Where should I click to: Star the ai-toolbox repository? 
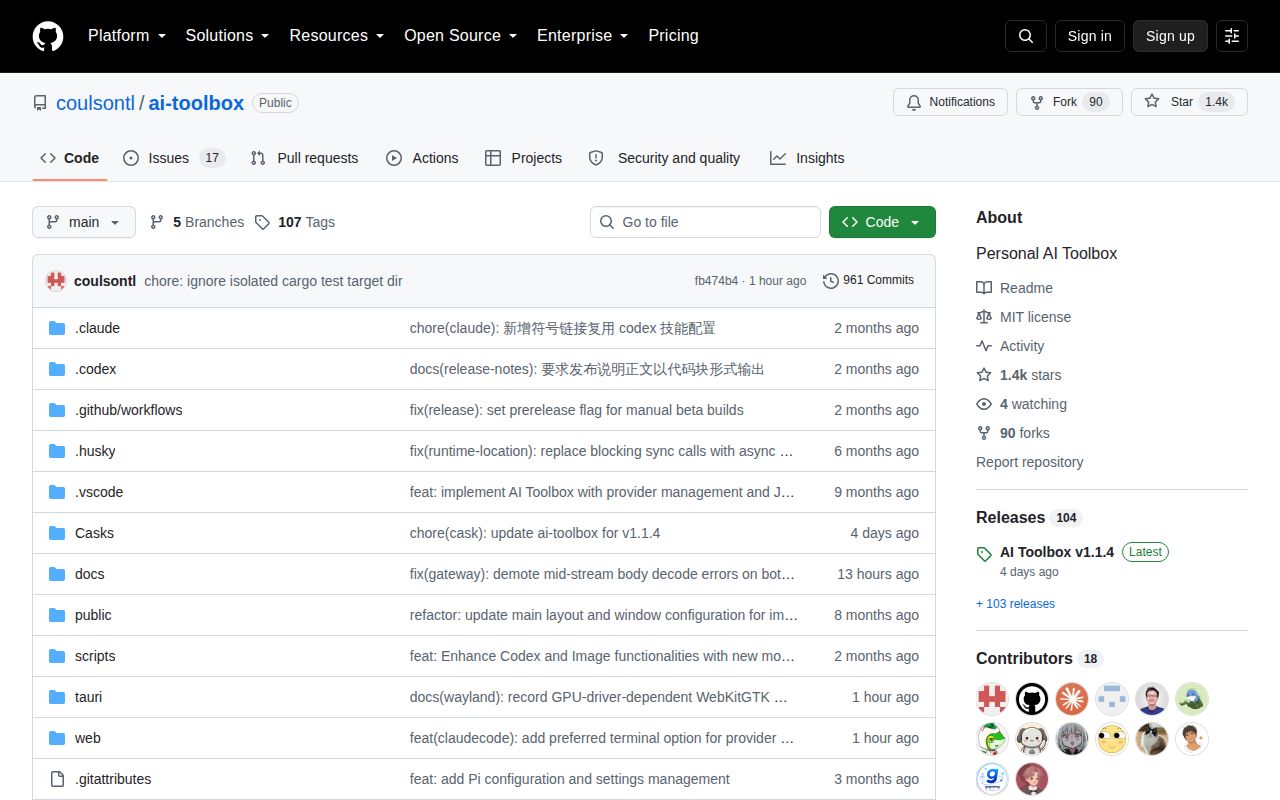[1189, 102]
